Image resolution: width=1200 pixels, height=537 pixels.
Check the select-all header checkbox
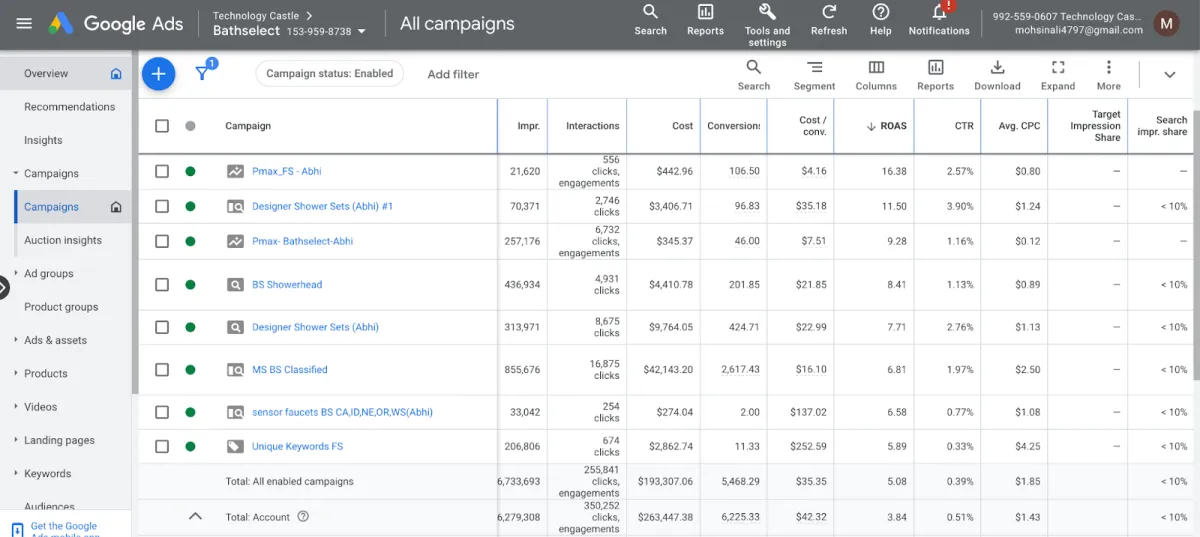click(162, 126)
